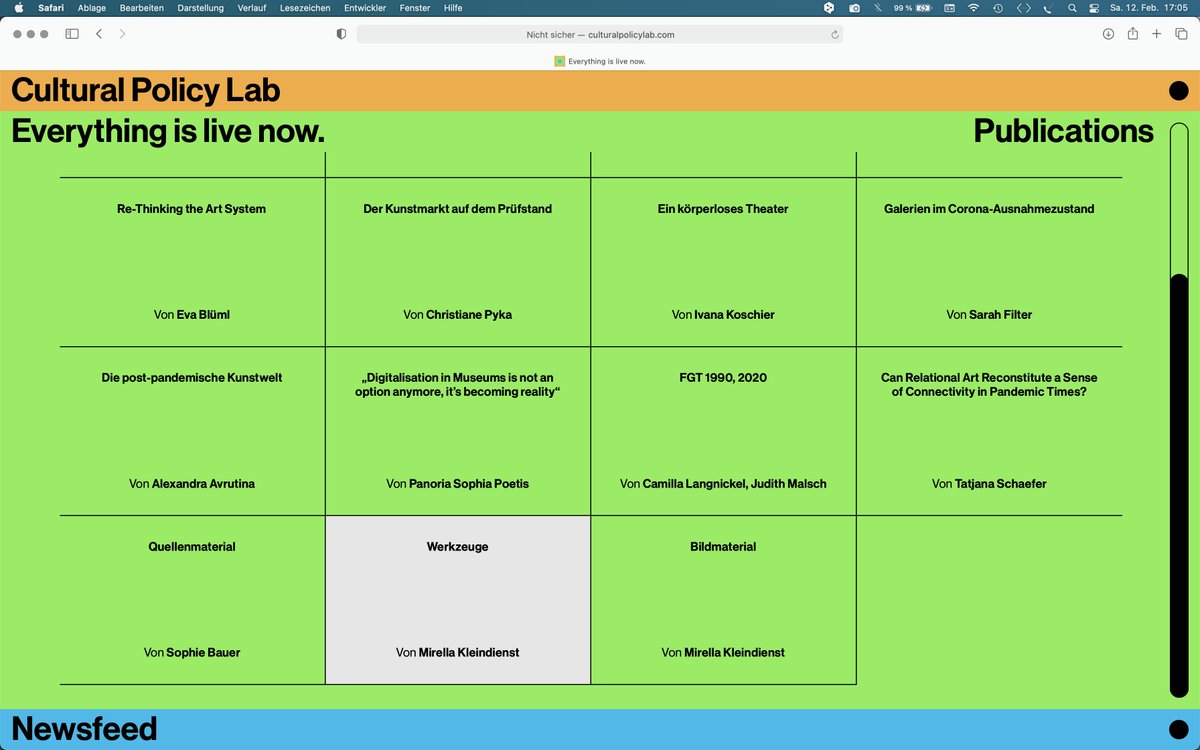Viewport: 1200px width, 750px height.
Task: Go back using the back chevron
Action: coord(98,33)
